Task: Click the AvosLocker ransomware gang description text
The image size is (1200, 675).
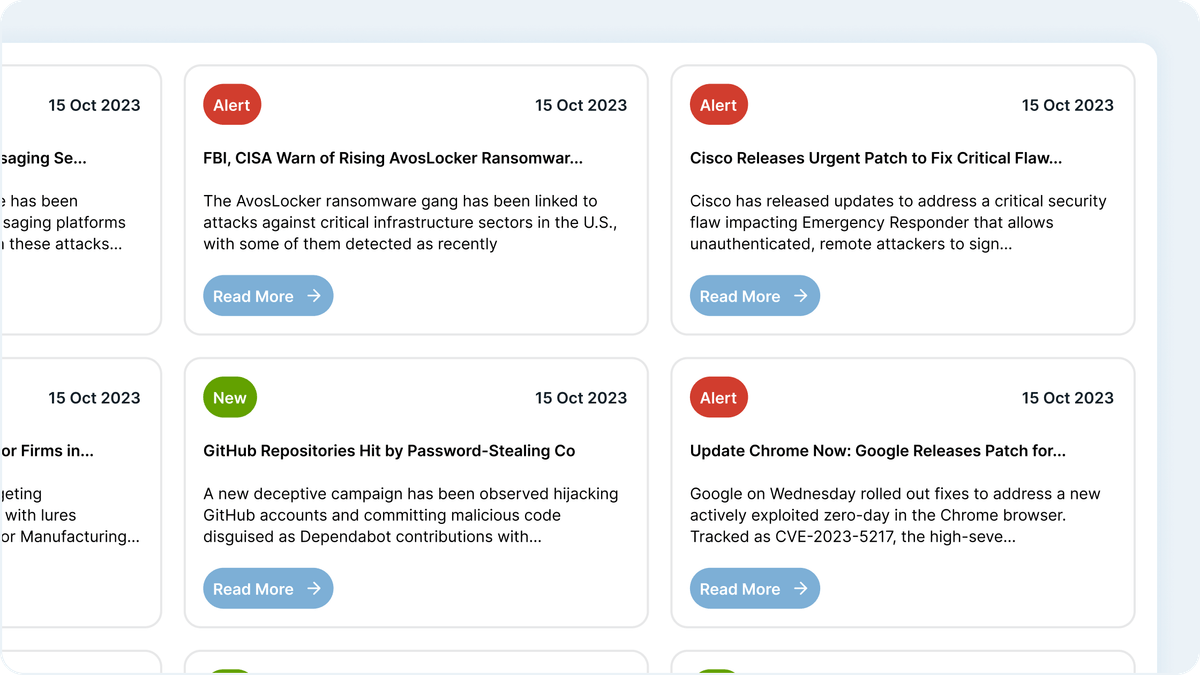Action: 409,222
